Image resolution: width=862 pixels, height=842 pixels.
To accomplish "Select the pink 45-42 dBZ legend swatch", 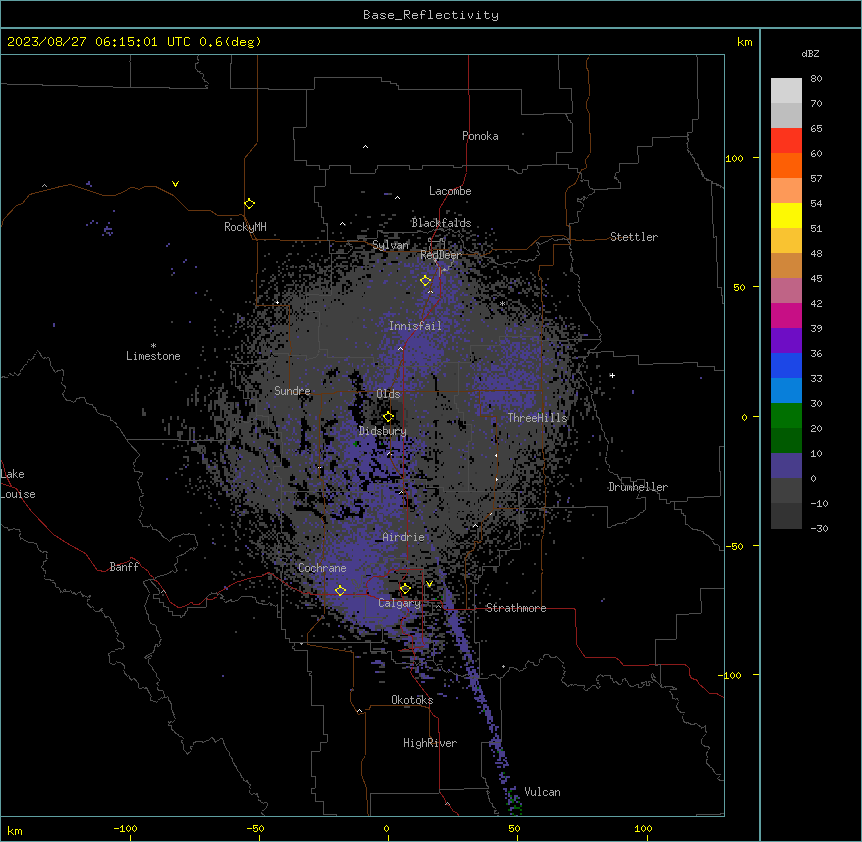I will [x=786, y=291].
